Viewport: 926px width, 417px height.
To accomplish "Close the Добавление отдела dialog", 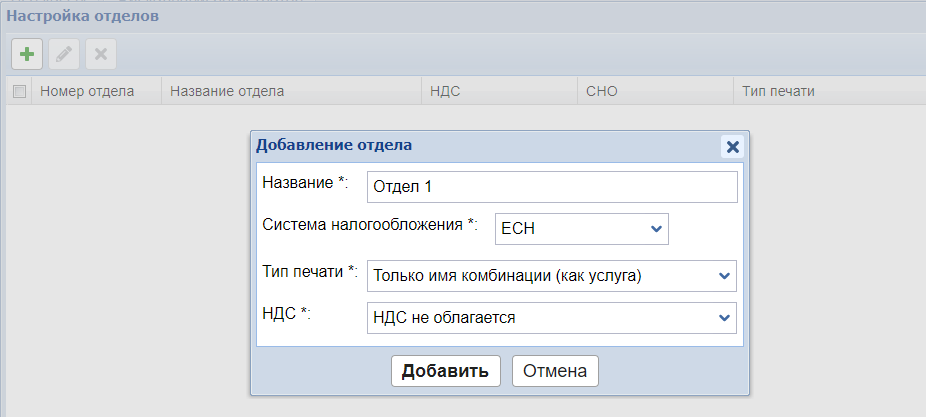I will pyautogui.click(x=732, y=146).
